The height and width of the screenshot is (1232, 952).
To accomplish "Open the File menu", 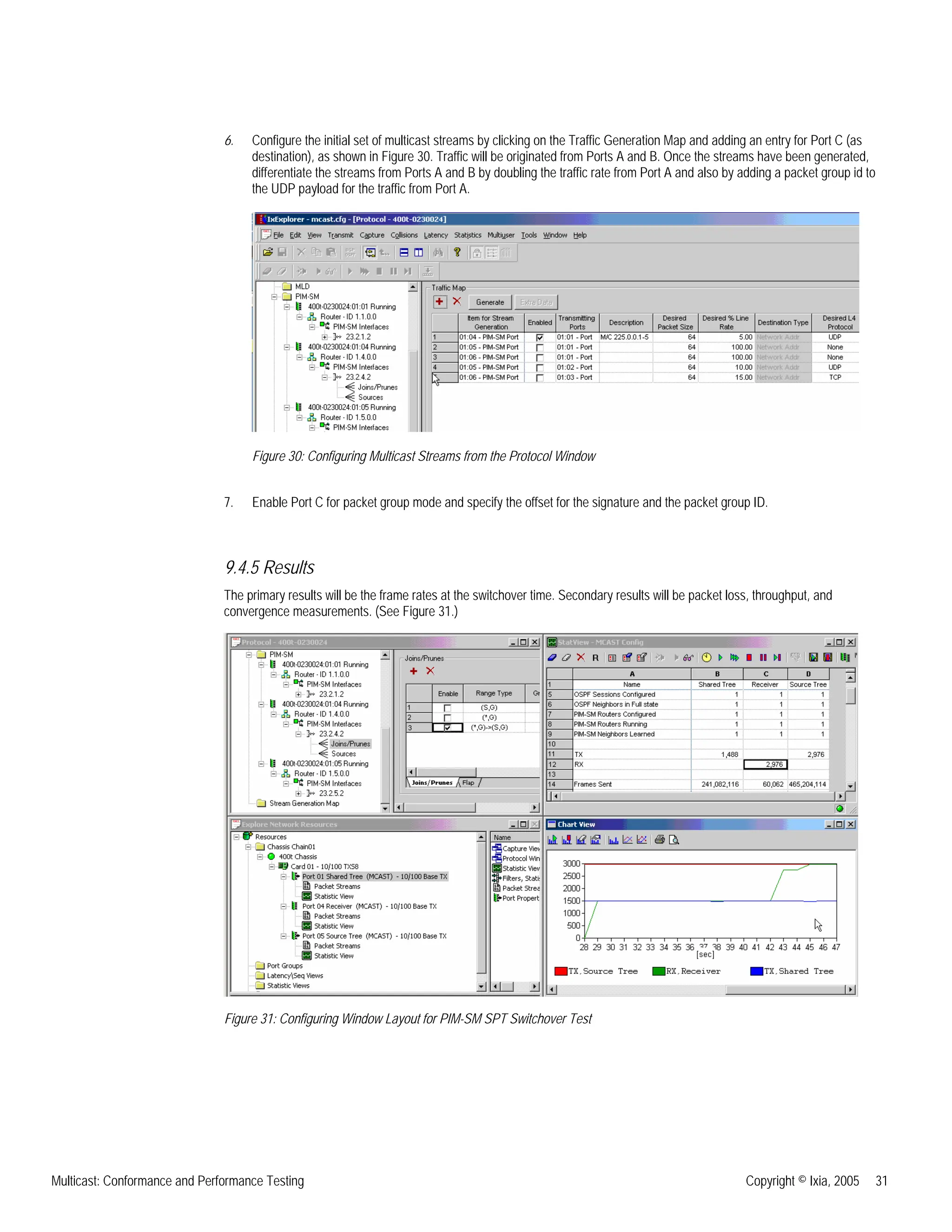I will coord(278,235).
